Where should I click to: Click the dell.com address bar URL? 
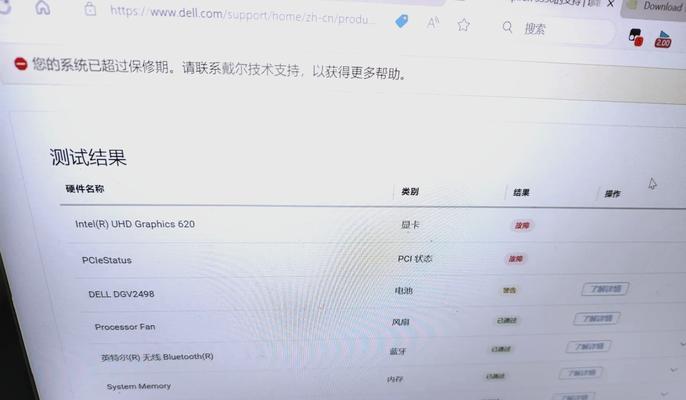point(242,16)
